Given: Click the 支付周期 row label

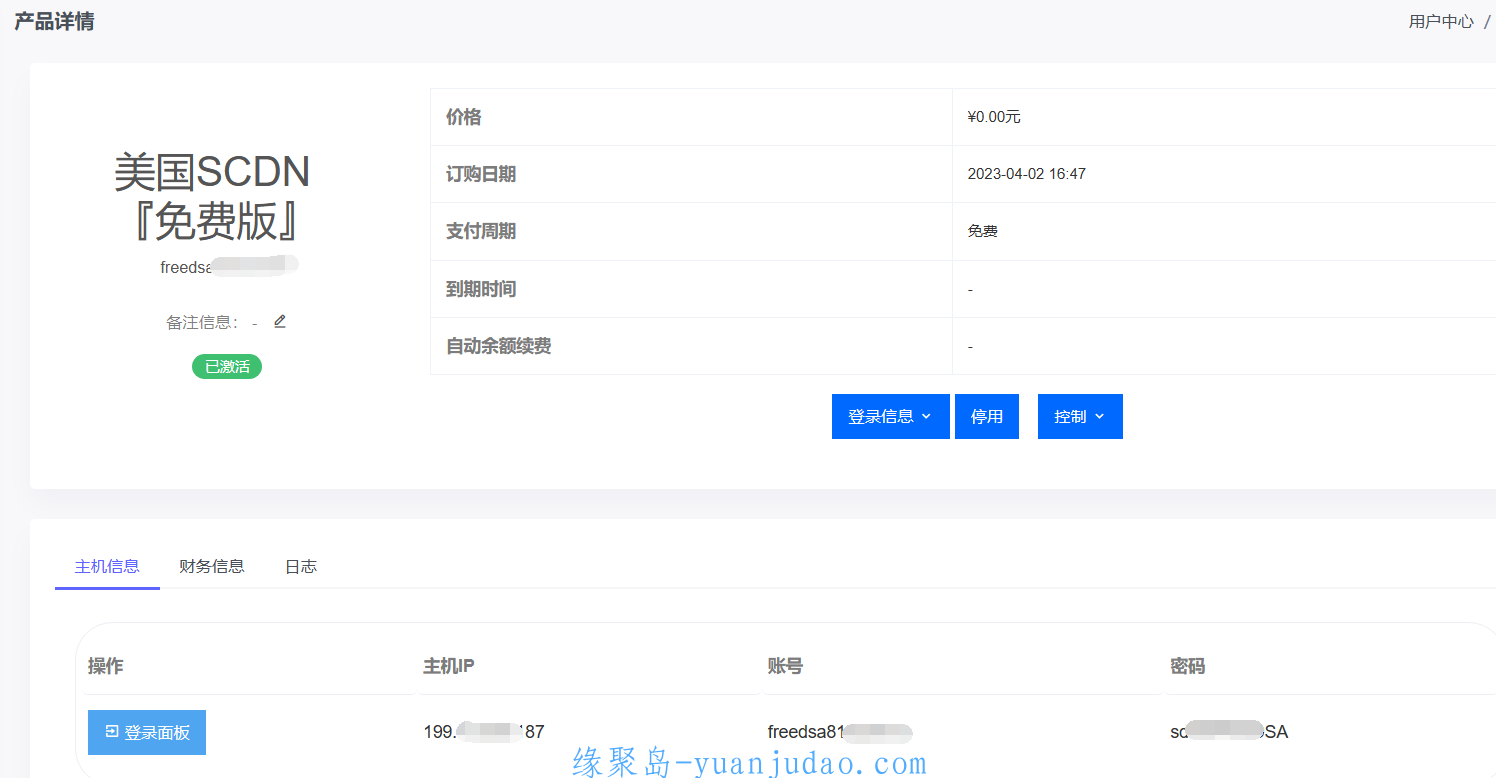Looking at the screenshot, I should [x=481, y=231].
